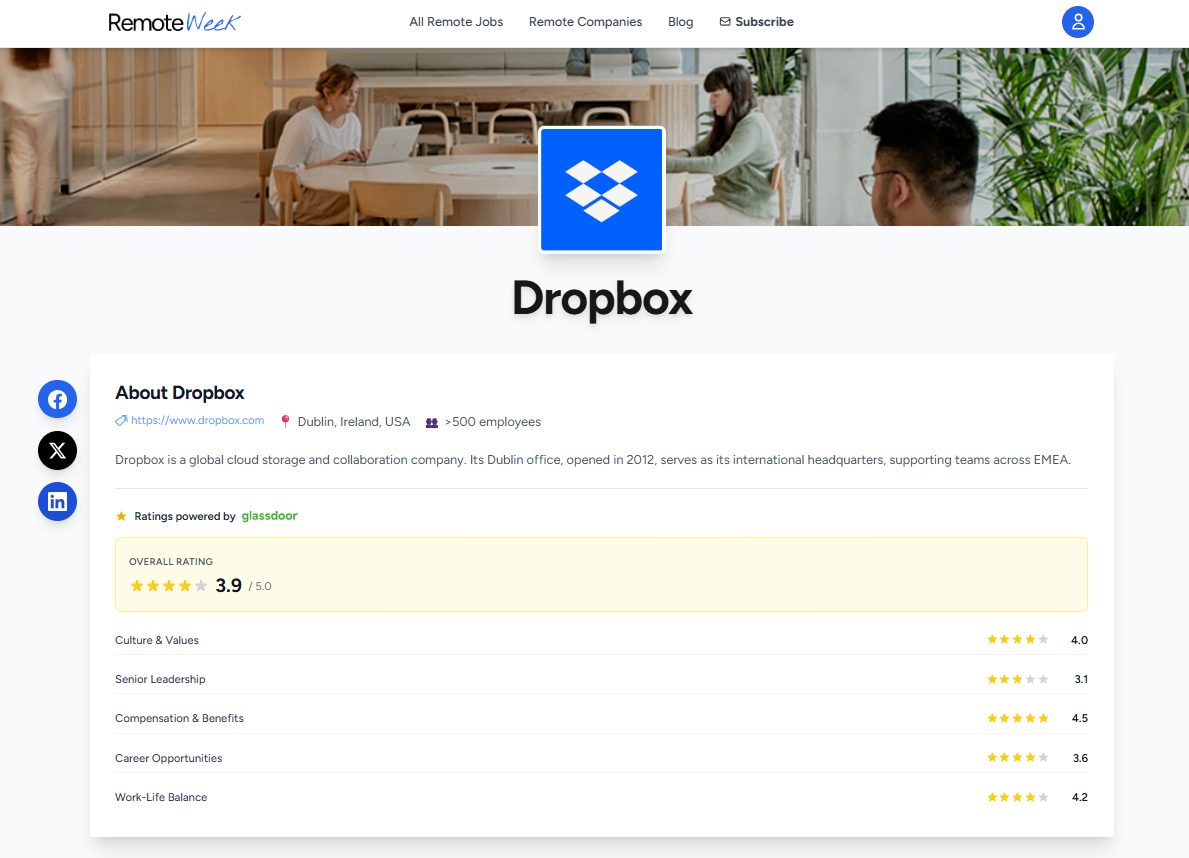
Task: Click the Compensation & Benefits rating stars
Action: pos(1017,718)
